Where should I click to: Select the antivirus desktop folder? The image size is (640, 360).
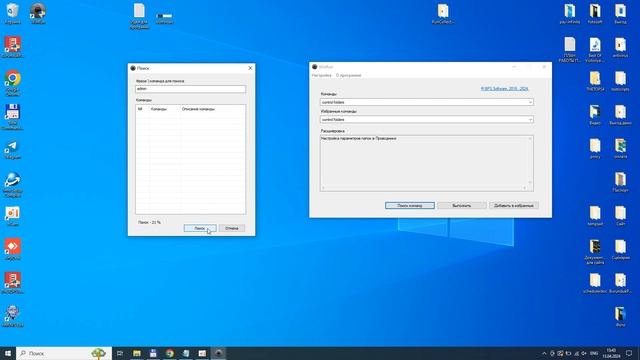620,48
